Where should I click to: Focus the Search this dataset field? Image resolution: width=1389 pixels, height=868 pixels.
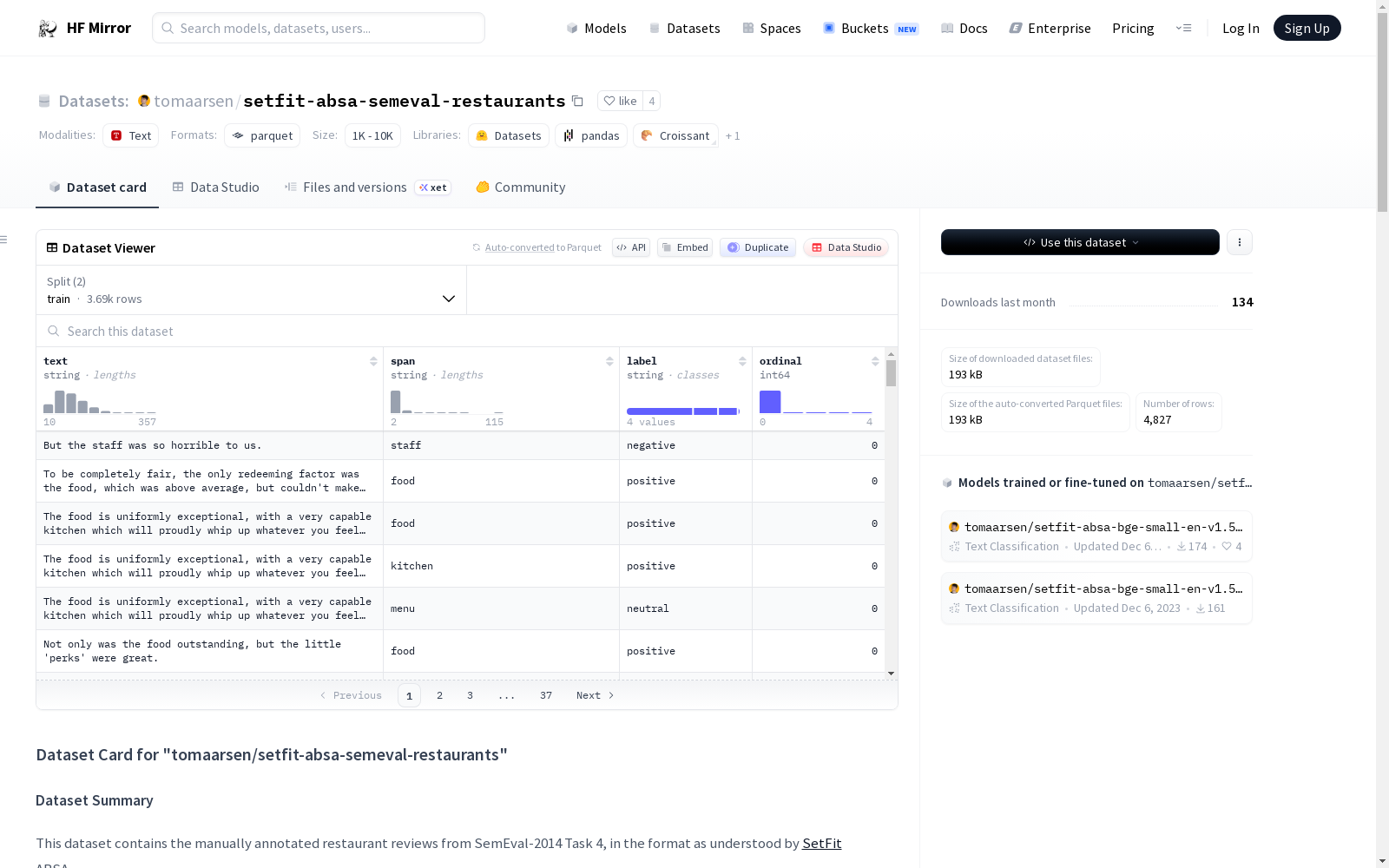467,331
